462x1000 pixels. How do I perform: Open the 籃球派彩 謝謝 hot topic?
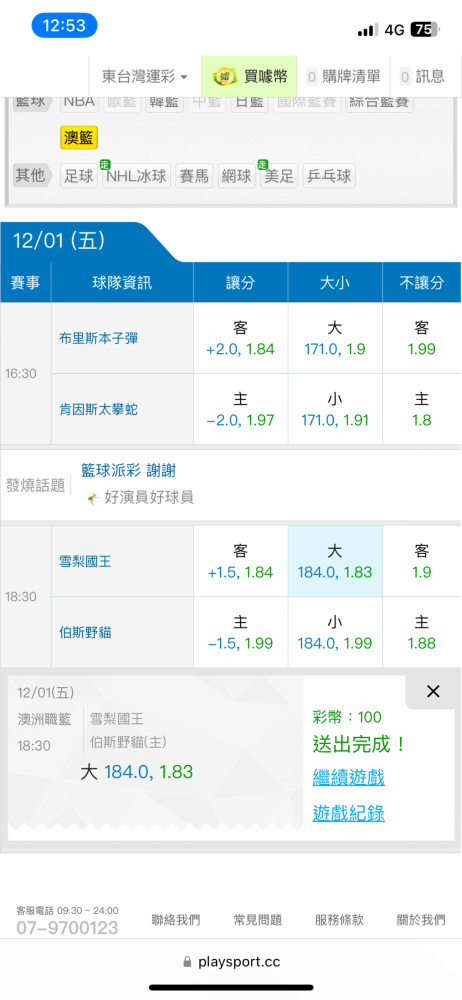coord(128,471)
